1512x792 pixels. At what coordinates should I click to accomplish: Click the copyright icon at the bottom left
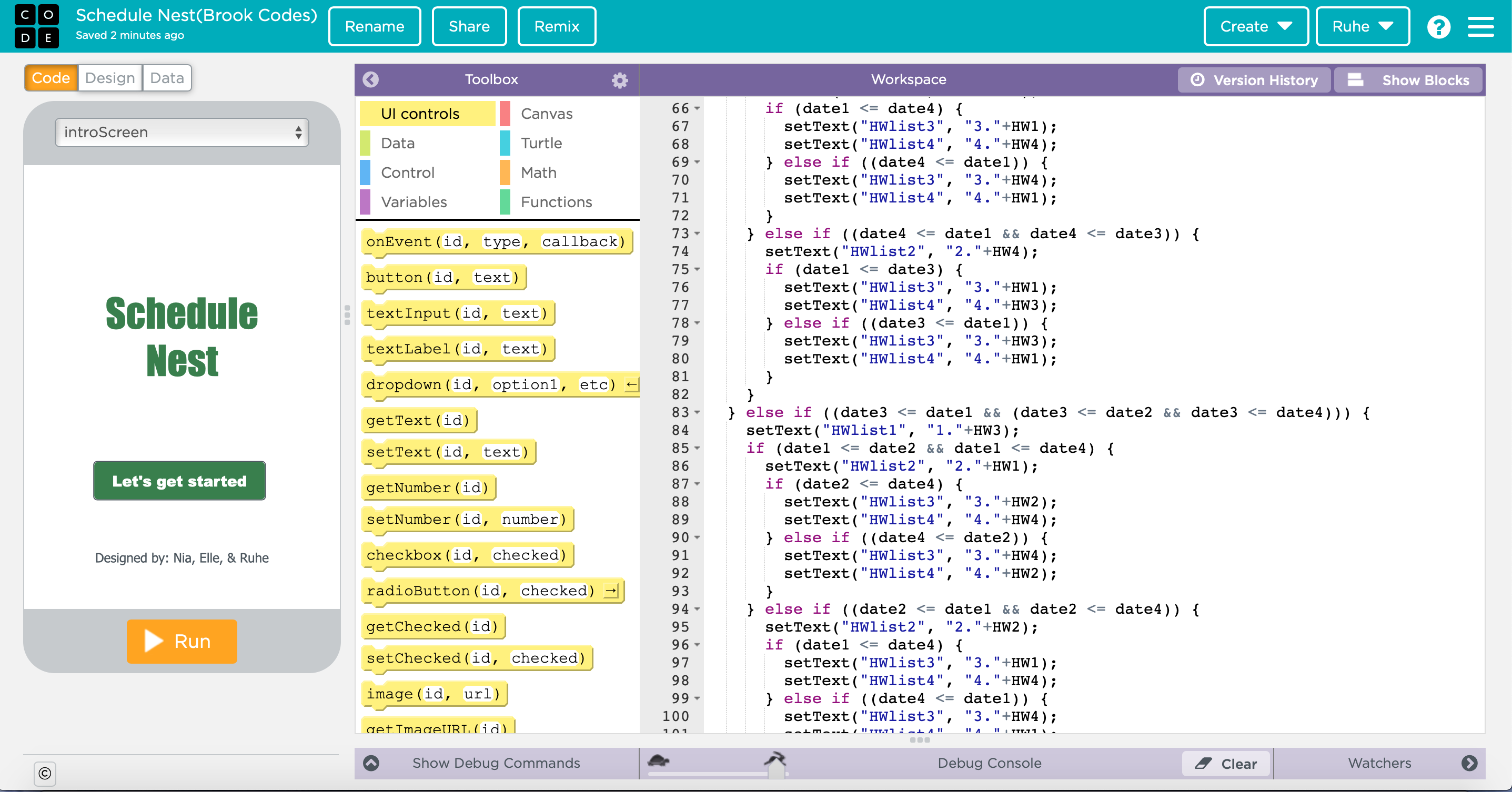pos(45,773)
